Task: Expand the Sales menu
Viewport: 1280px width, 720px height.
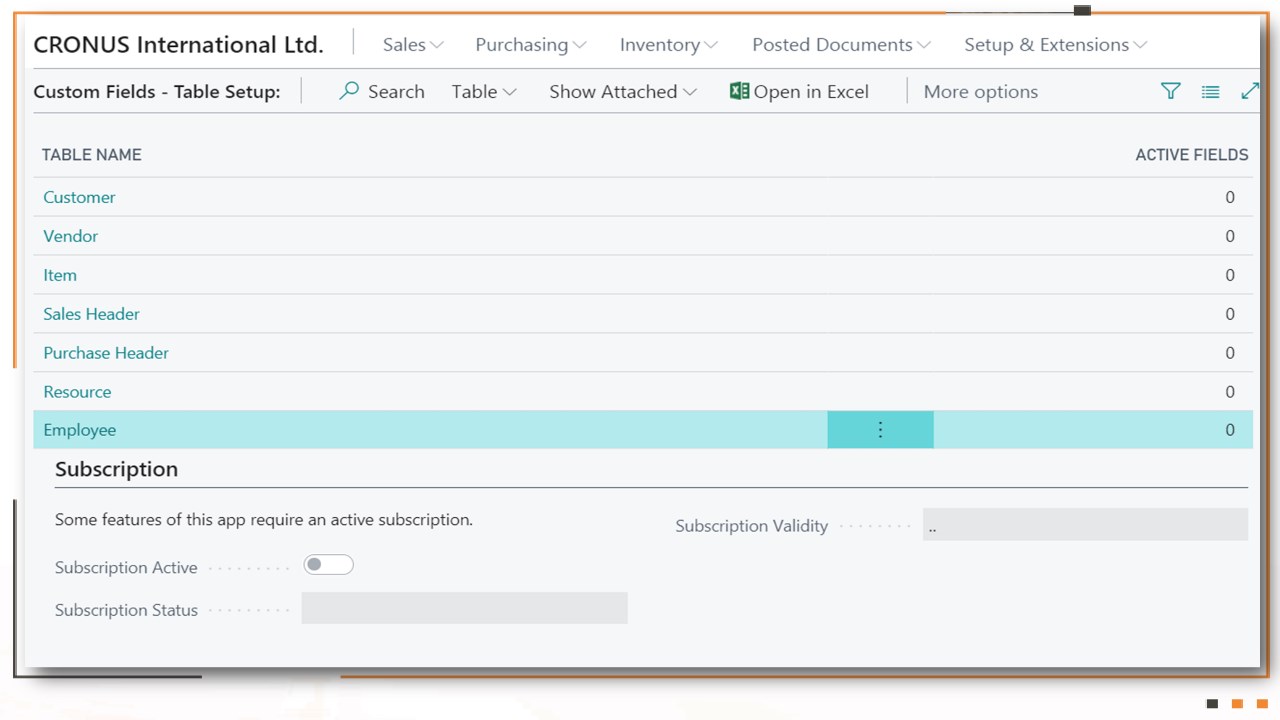Action: click(413, 45)
